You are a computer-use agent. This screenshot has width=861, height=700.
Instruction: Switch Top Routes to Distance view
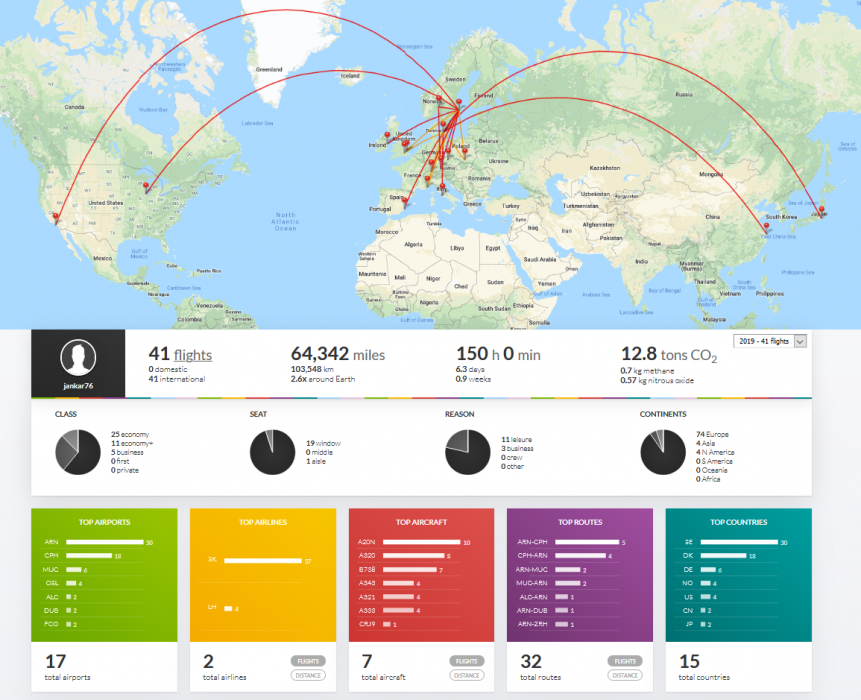[625, 675]
